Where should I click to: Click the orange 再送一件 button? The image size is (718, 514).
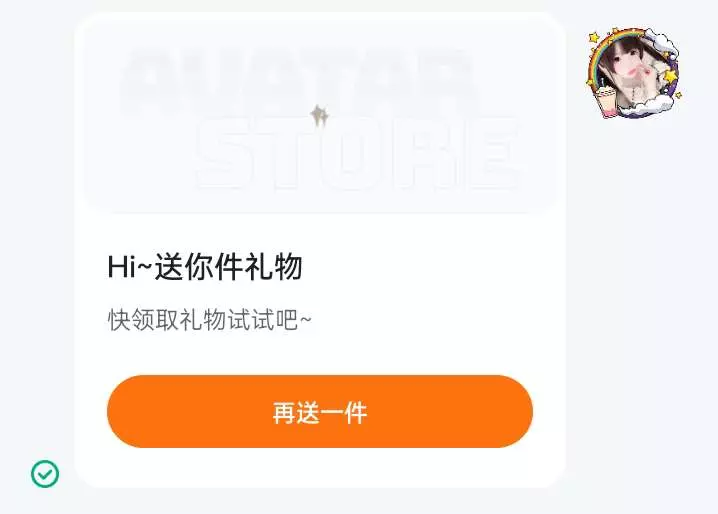tap(320, 411)
